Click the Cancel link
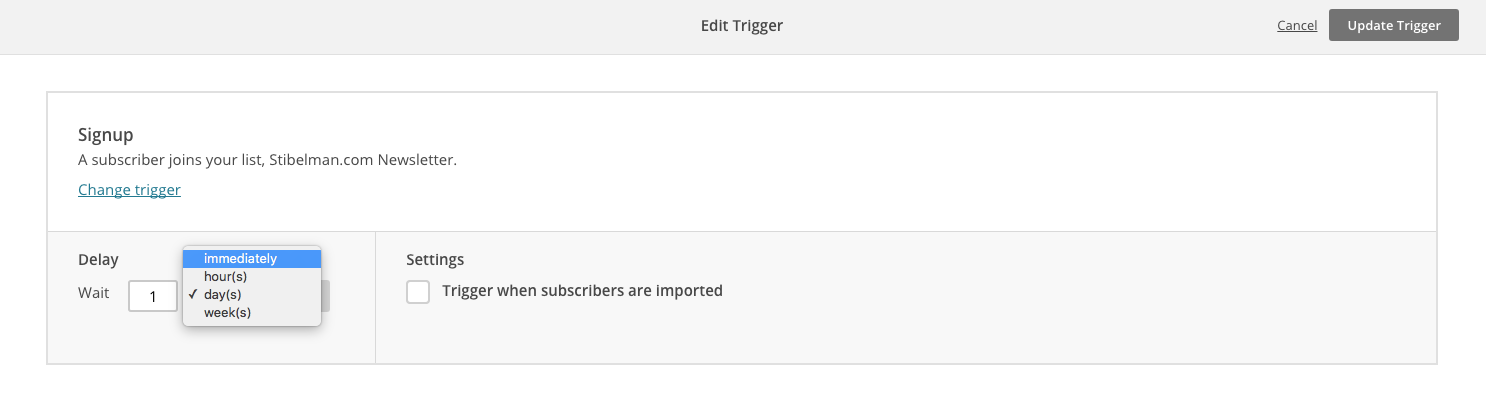Viewport: 1486px width, 412px height. coord(1297,26)
